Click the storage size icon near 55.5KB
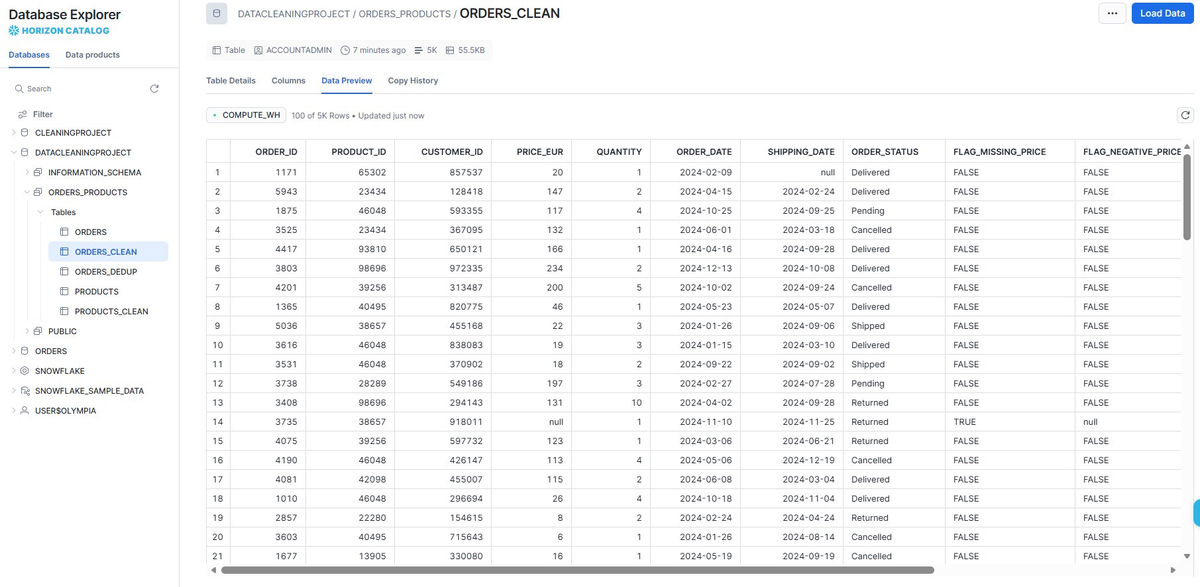Viewport: 1200px width, 587px height. tap(450, 50)
